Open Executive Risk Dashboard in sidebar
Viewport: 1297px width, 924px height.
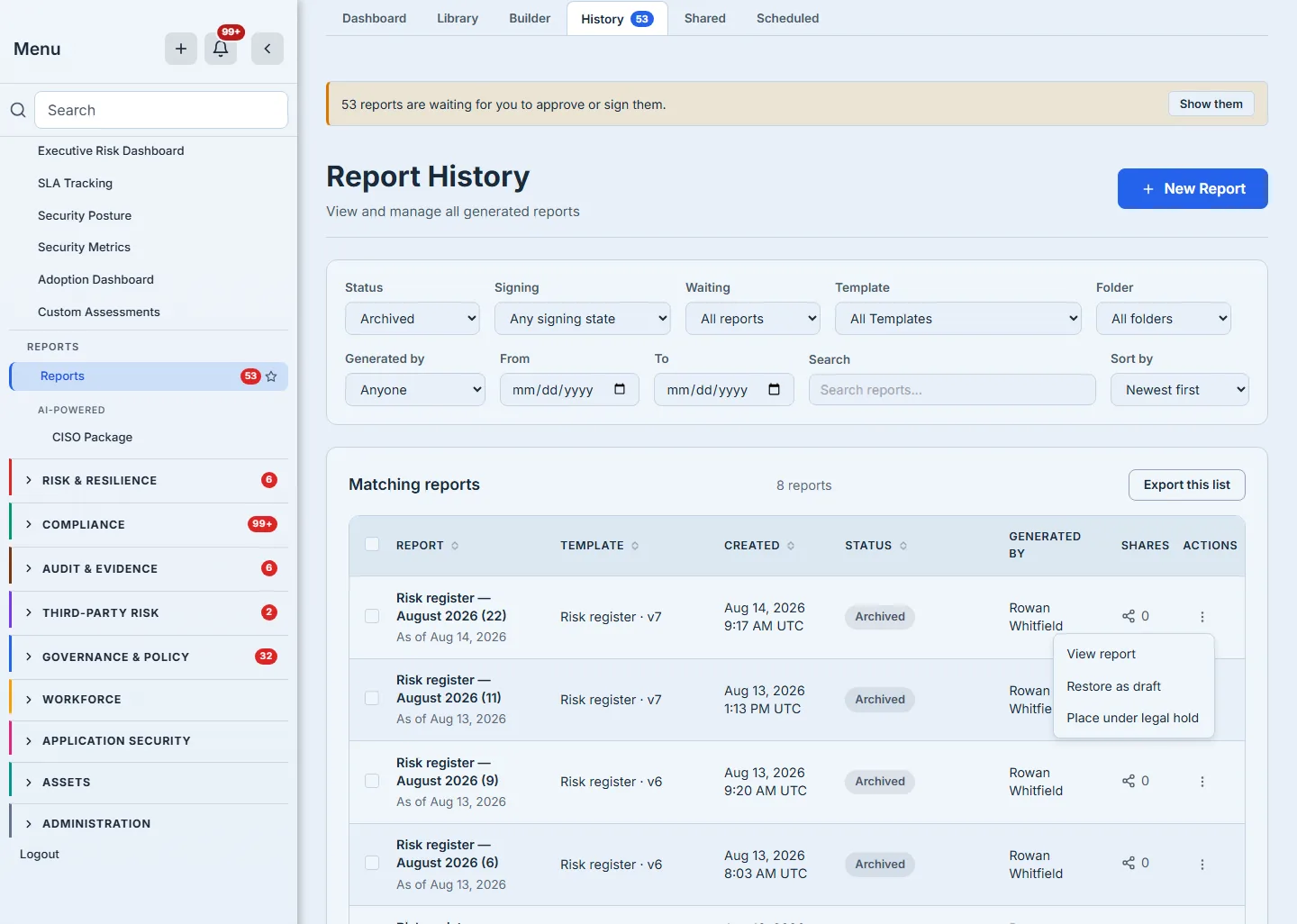pos(111,151)
